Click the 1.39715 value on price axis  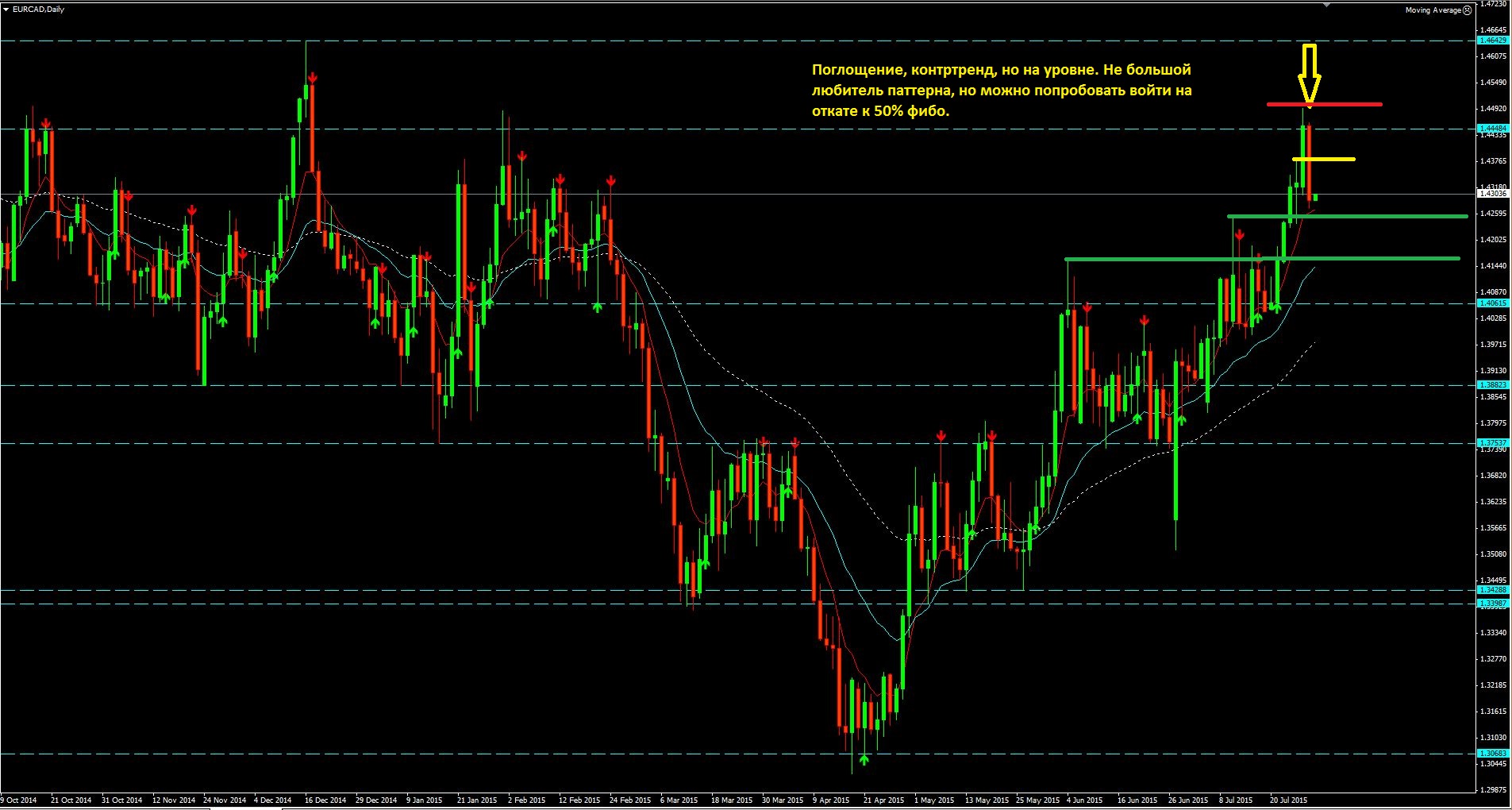(1494, 345)
